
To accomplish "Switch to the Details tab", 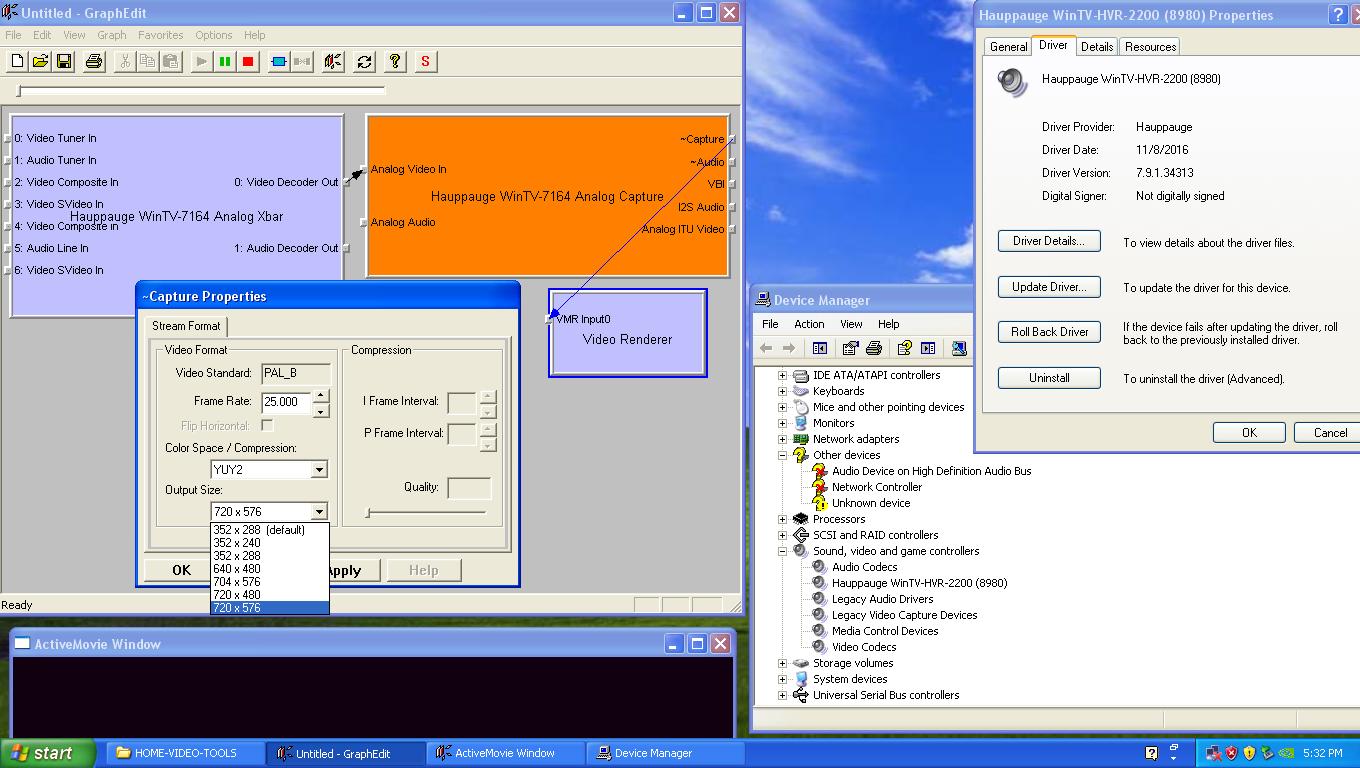I will click(x=1096, y=47).
